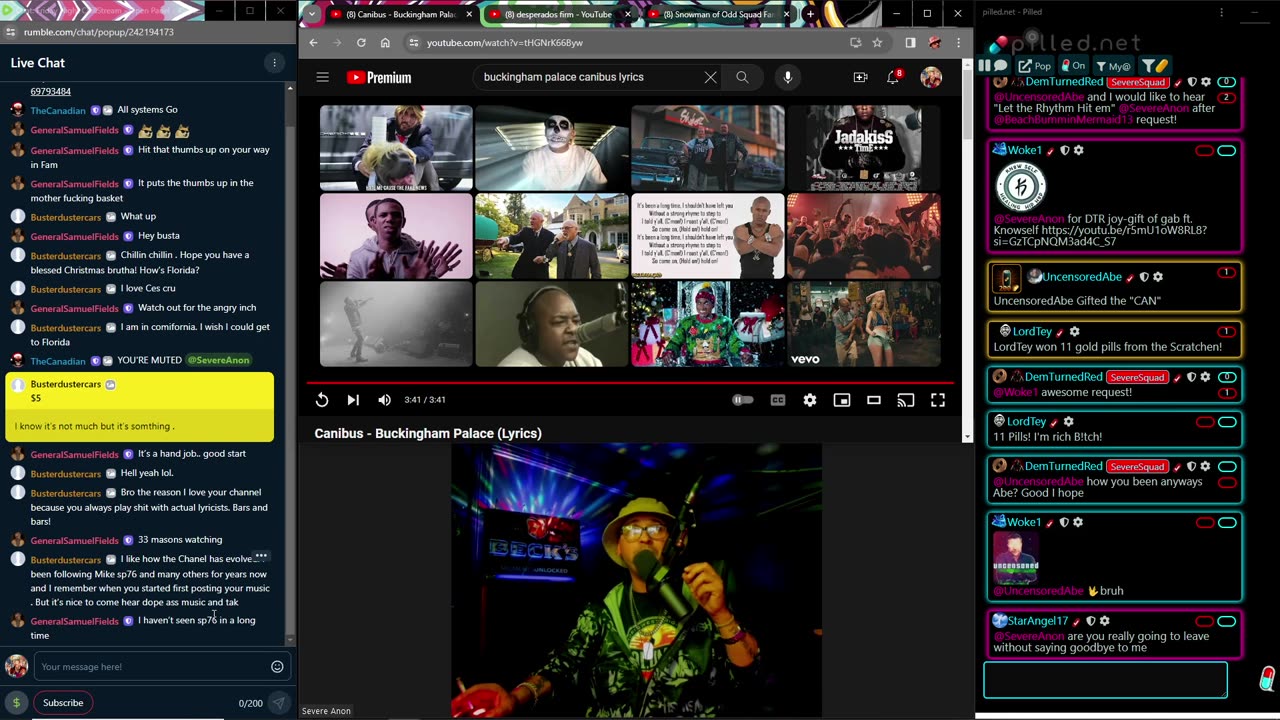Image resolution: width=1280 pixels, height=720 pixels.
Task: Open the emoji picker in Rumble chat
Action: (277, 667)
